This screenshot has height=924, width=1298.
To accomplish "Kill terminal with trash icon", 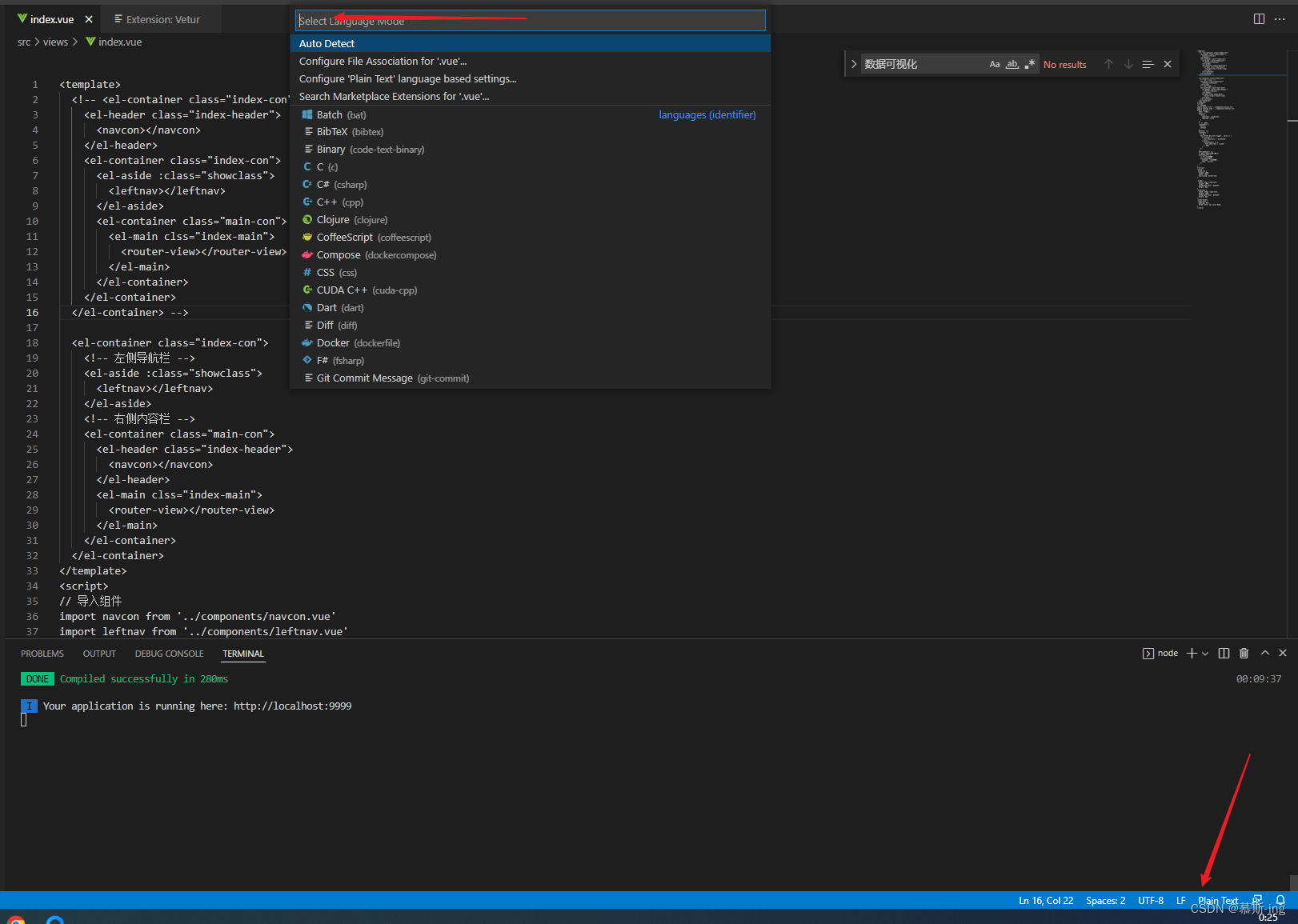I will 1244,654.
